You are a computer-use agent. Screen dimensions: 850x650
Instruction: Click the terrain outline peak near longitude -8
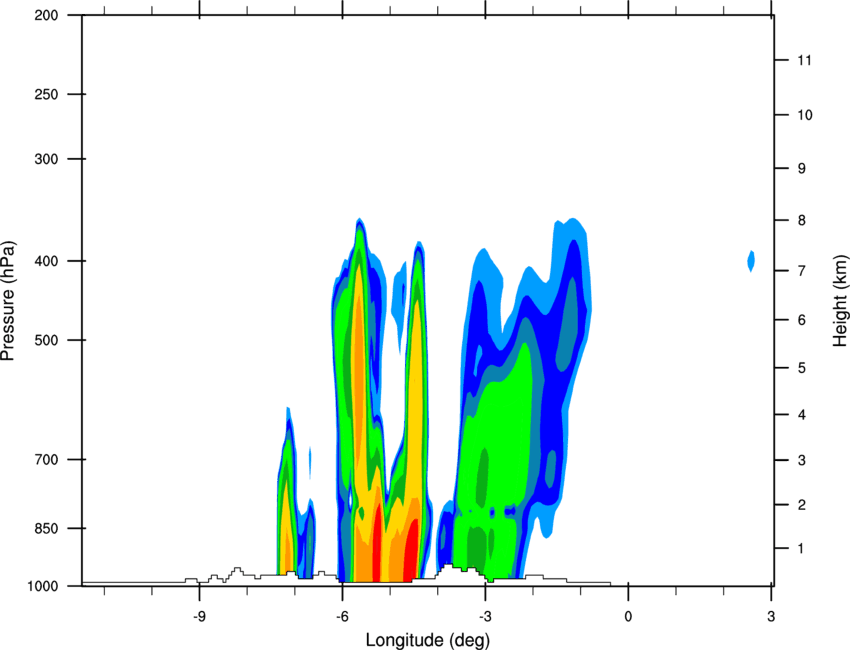coord(237,570)
